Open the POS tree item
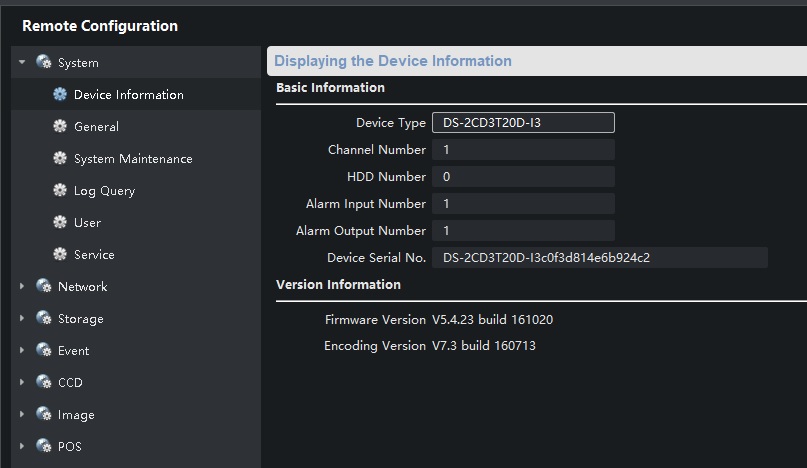The image size is (807, 468). point(69,447)
